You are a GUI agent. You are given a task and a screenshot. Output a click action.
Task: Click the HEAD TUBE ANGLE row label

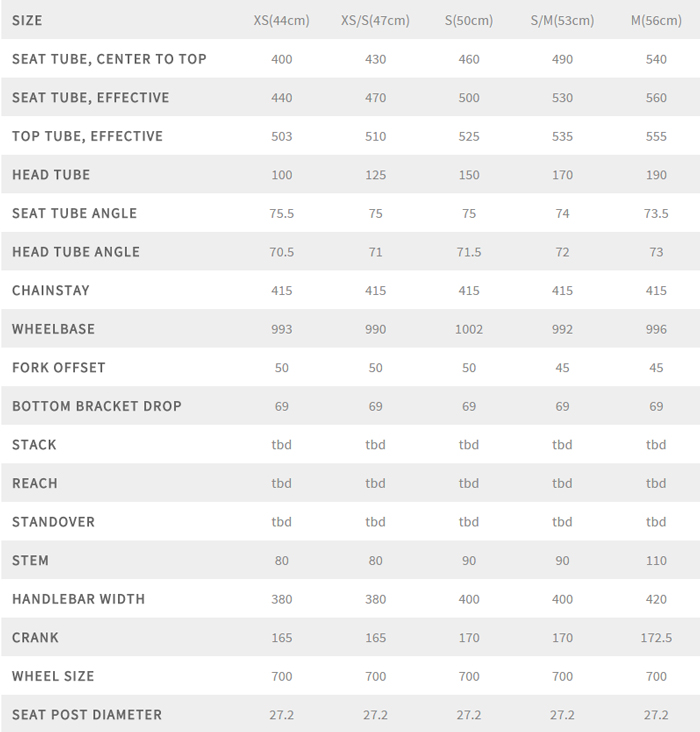(76, 252)
